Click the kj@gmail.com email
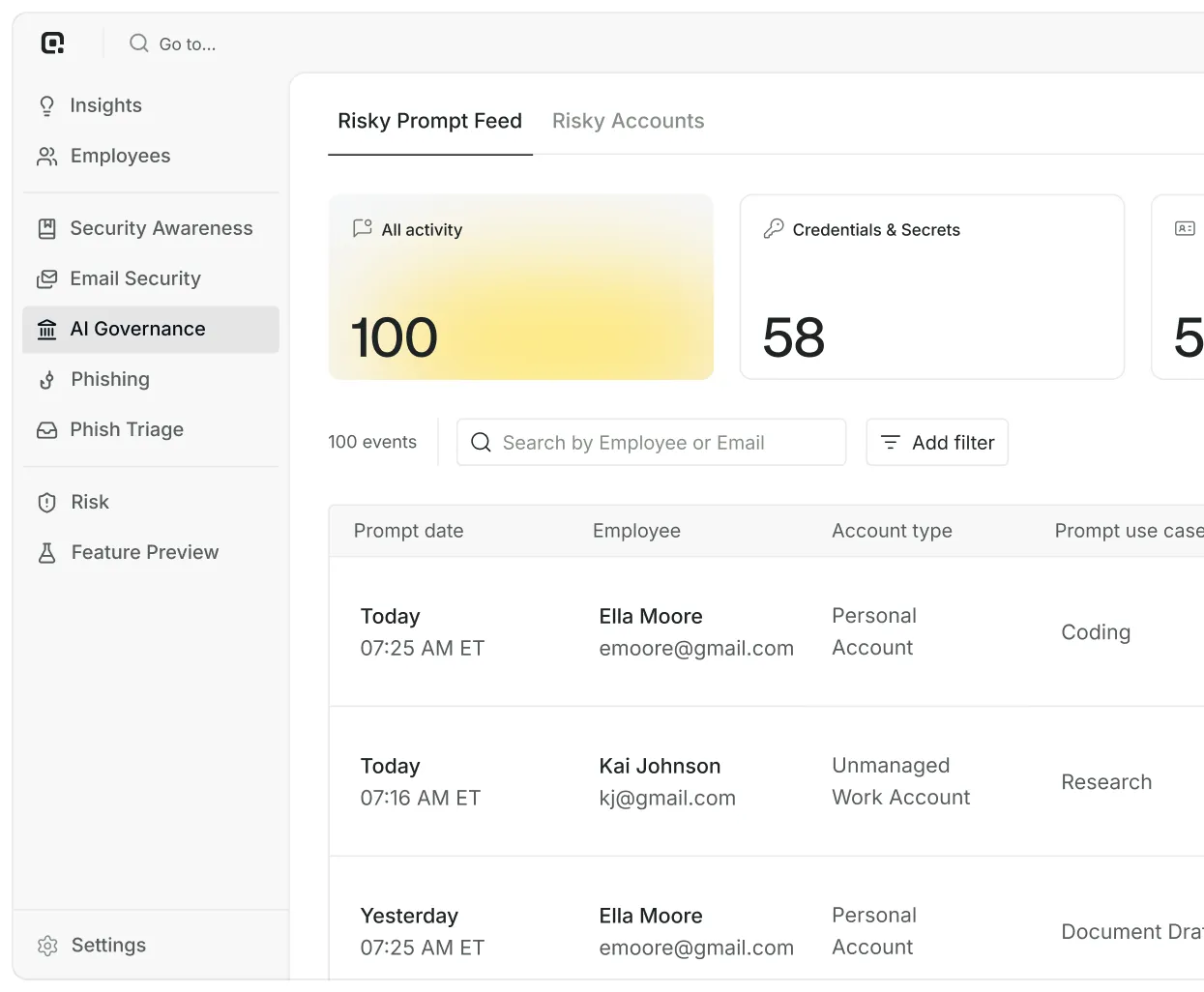 pos(667,798)
